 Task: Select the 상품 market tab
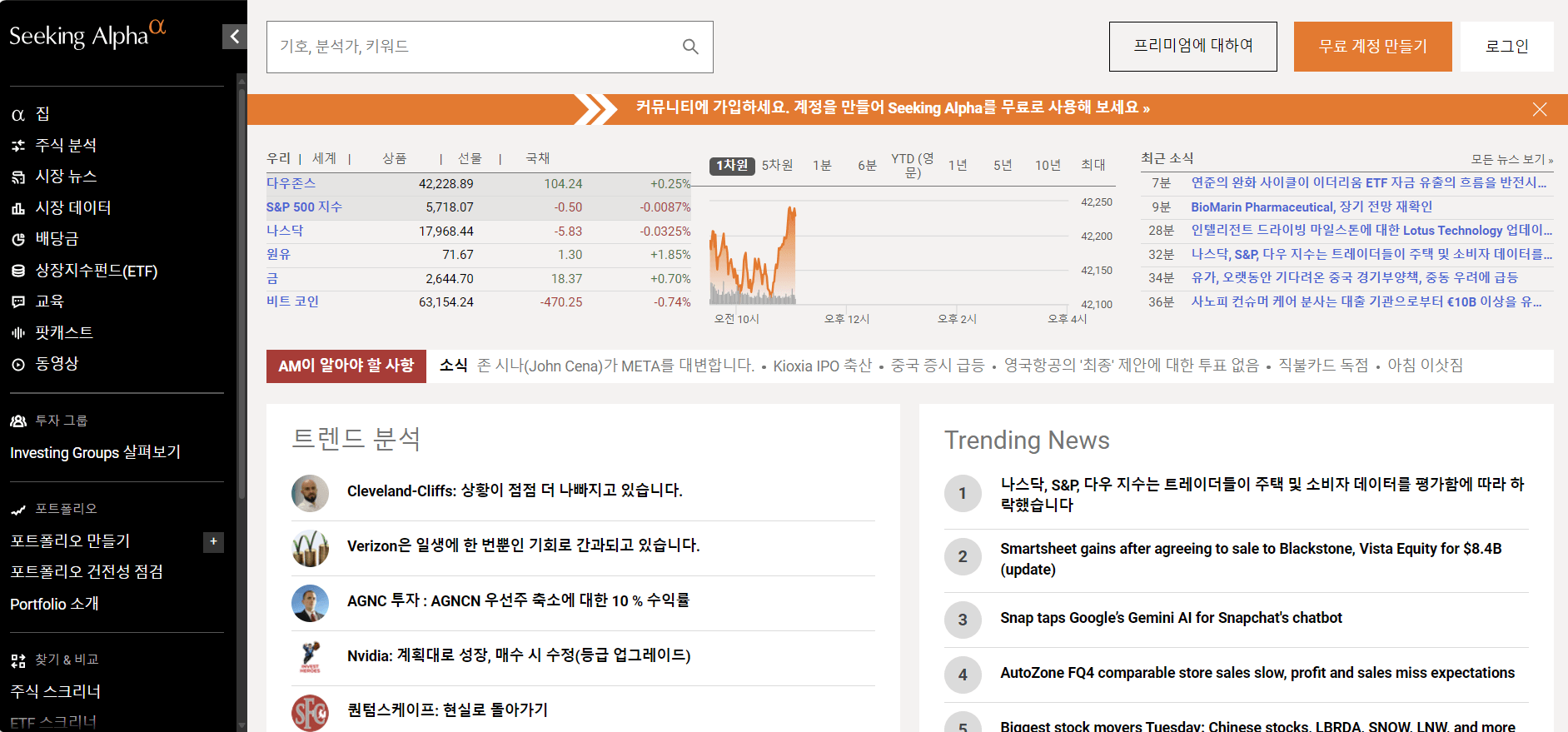click(x=394, y=158)
